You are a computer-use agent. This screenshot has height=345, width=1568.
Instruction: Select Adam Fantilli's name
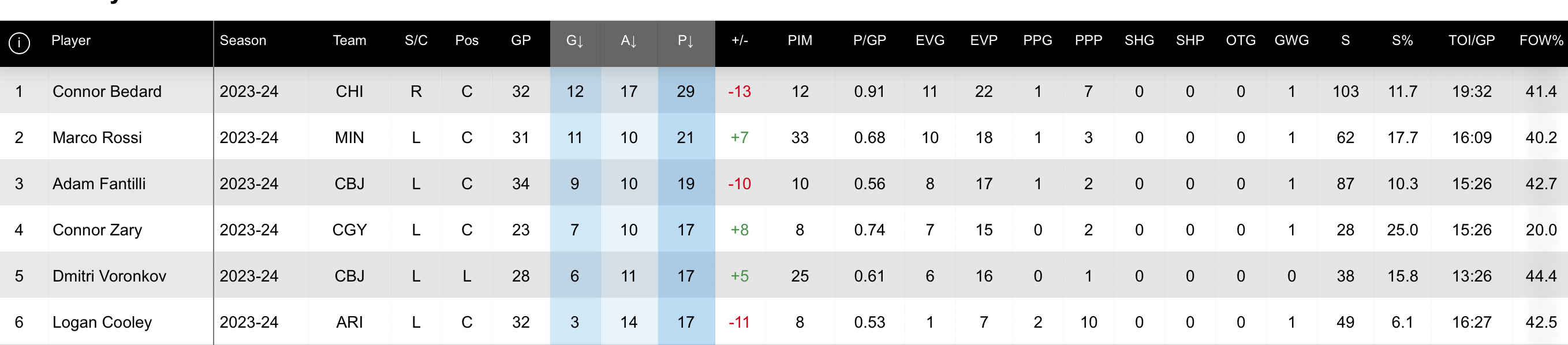pyautogui.click(x=99, y=184)
